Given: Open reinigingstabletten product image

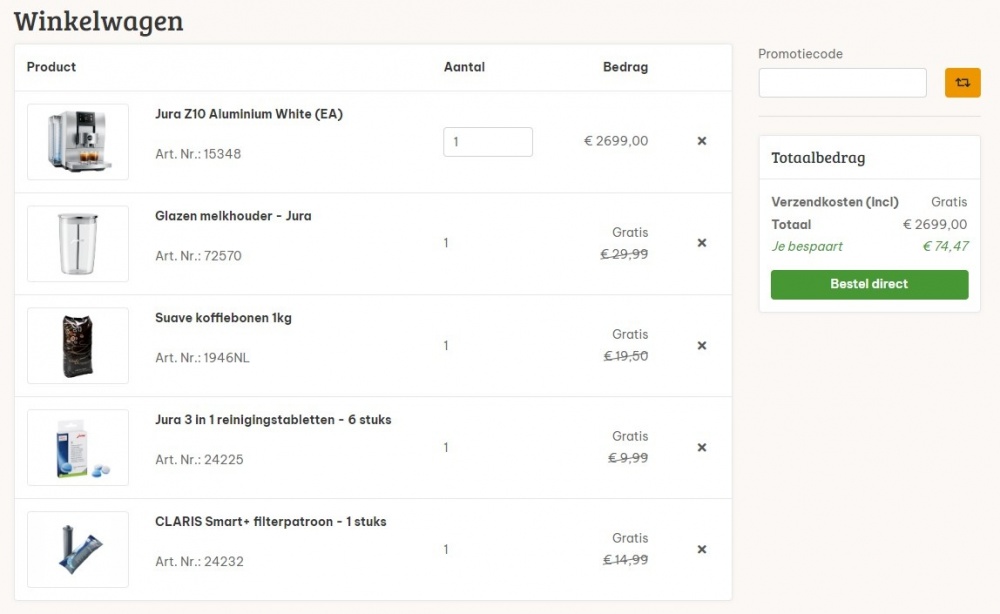Looking at the screenshot, I should pyautogui.click(x=78, y=448).
